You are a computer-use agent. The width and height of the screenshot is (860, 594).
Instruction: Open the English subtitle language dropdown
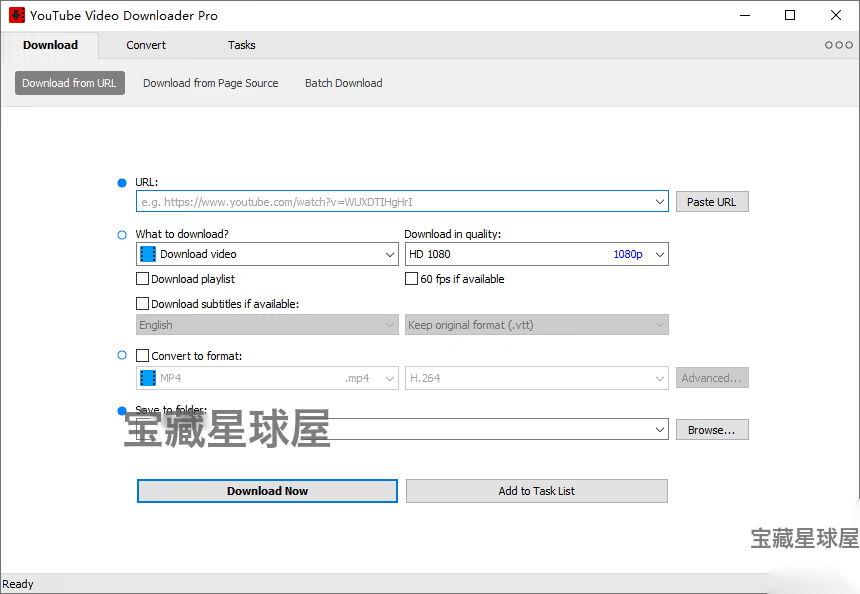267,325
